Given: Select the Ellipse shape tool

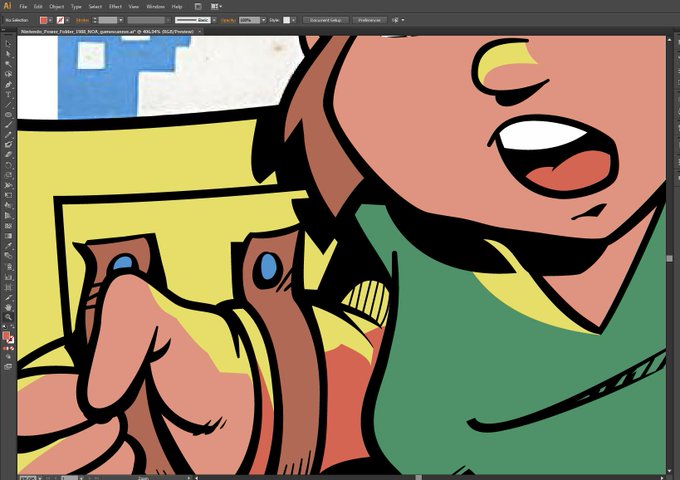Looking at the screenshot, I should 8,115.
